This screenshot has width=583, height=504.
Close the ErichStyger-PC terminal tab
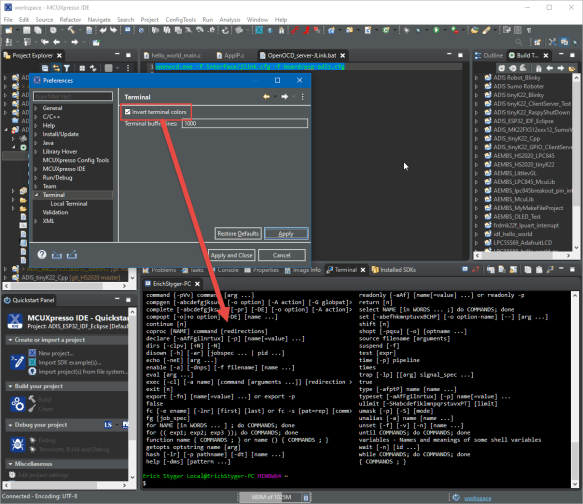197,284
